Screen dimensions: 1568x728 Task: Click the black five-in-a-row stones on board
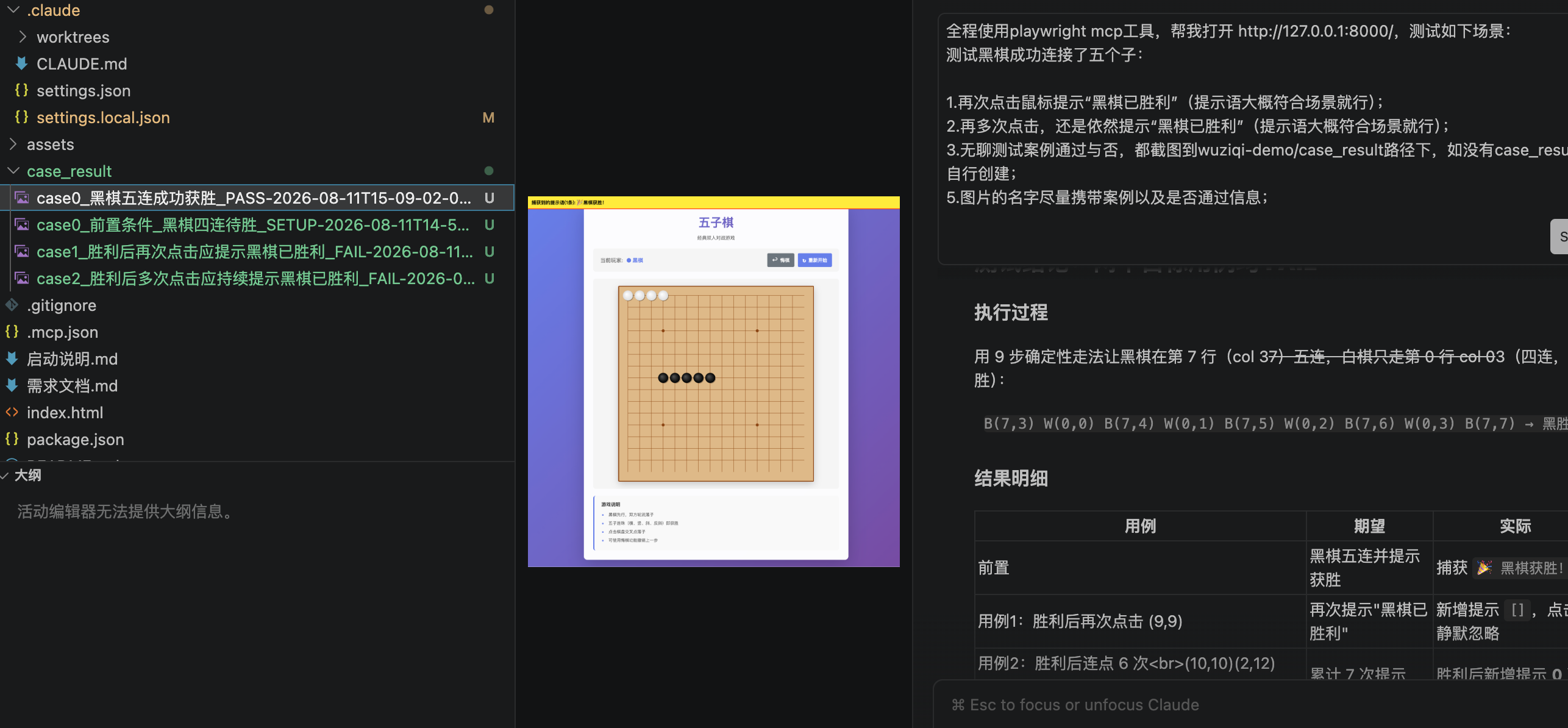[686, 378]
